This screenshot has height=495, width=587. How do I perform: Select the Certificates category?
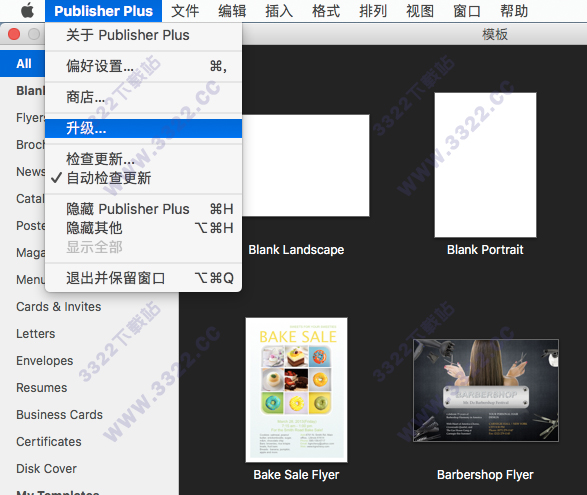coord(49,441)
